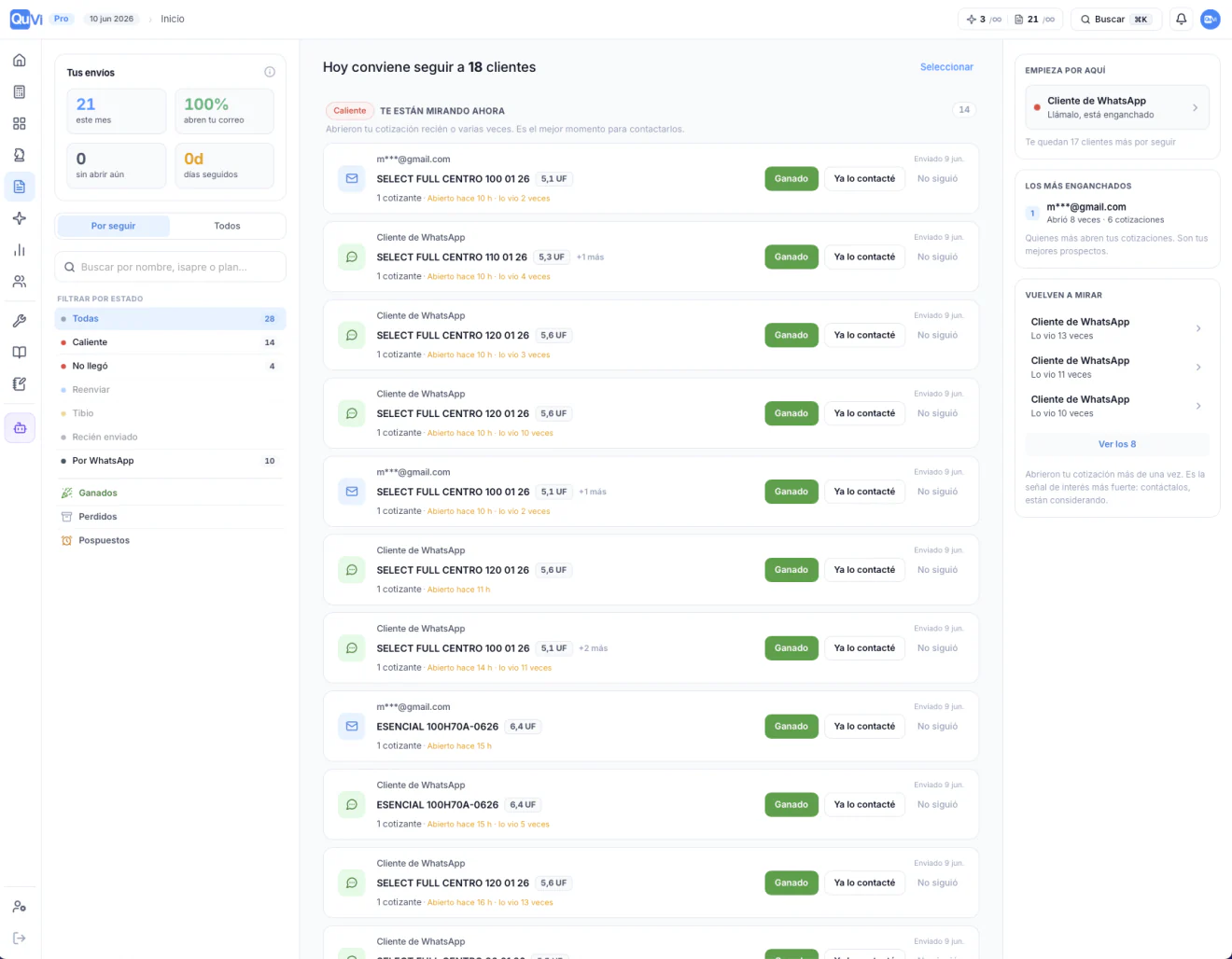
Task: Open the clients people icon in sidebar
Action: (20, 282)
